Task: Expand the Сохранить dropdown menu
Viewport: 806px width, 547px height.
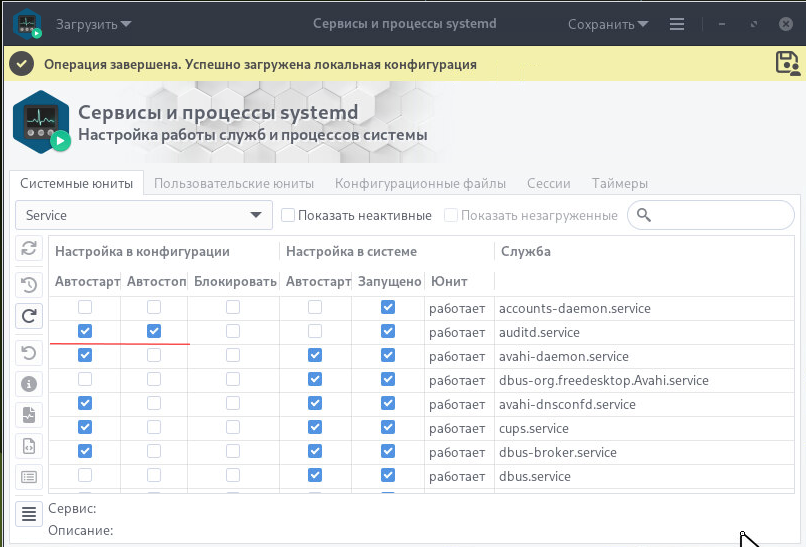Action: tap(608, 24)
